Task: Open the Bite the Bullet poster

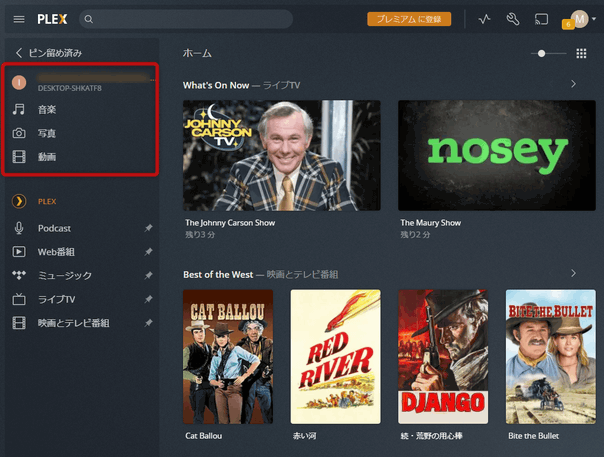Action: [x=551, y=357]
